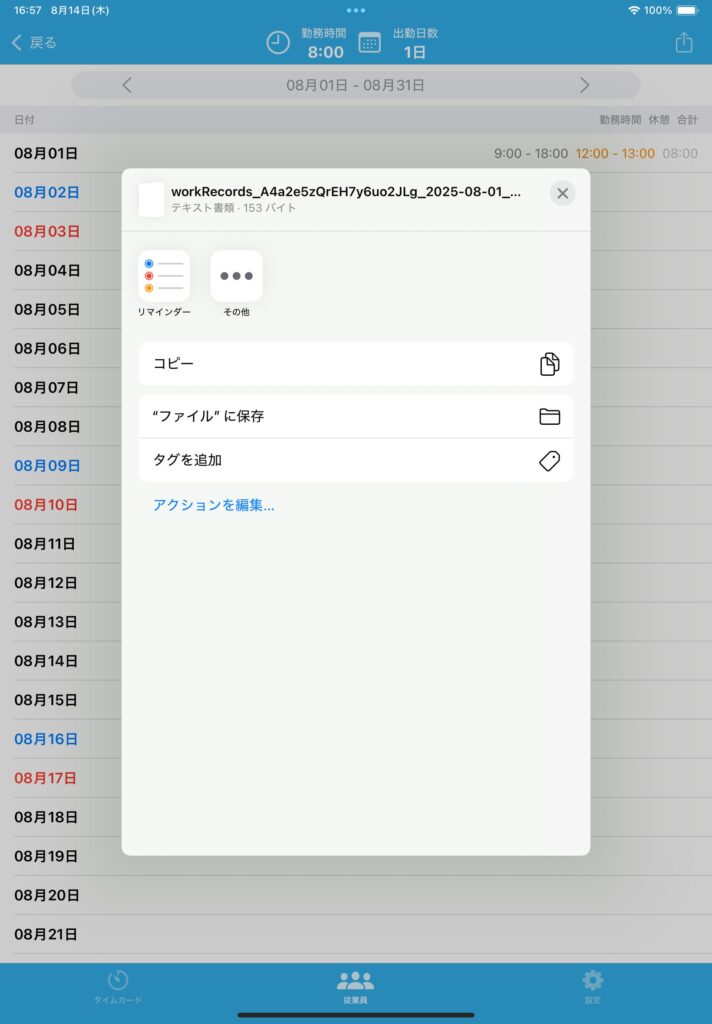The height and width of the screenshot is (1024, 712).
Task: Go back with 戻る button
Action: (34, 43)
